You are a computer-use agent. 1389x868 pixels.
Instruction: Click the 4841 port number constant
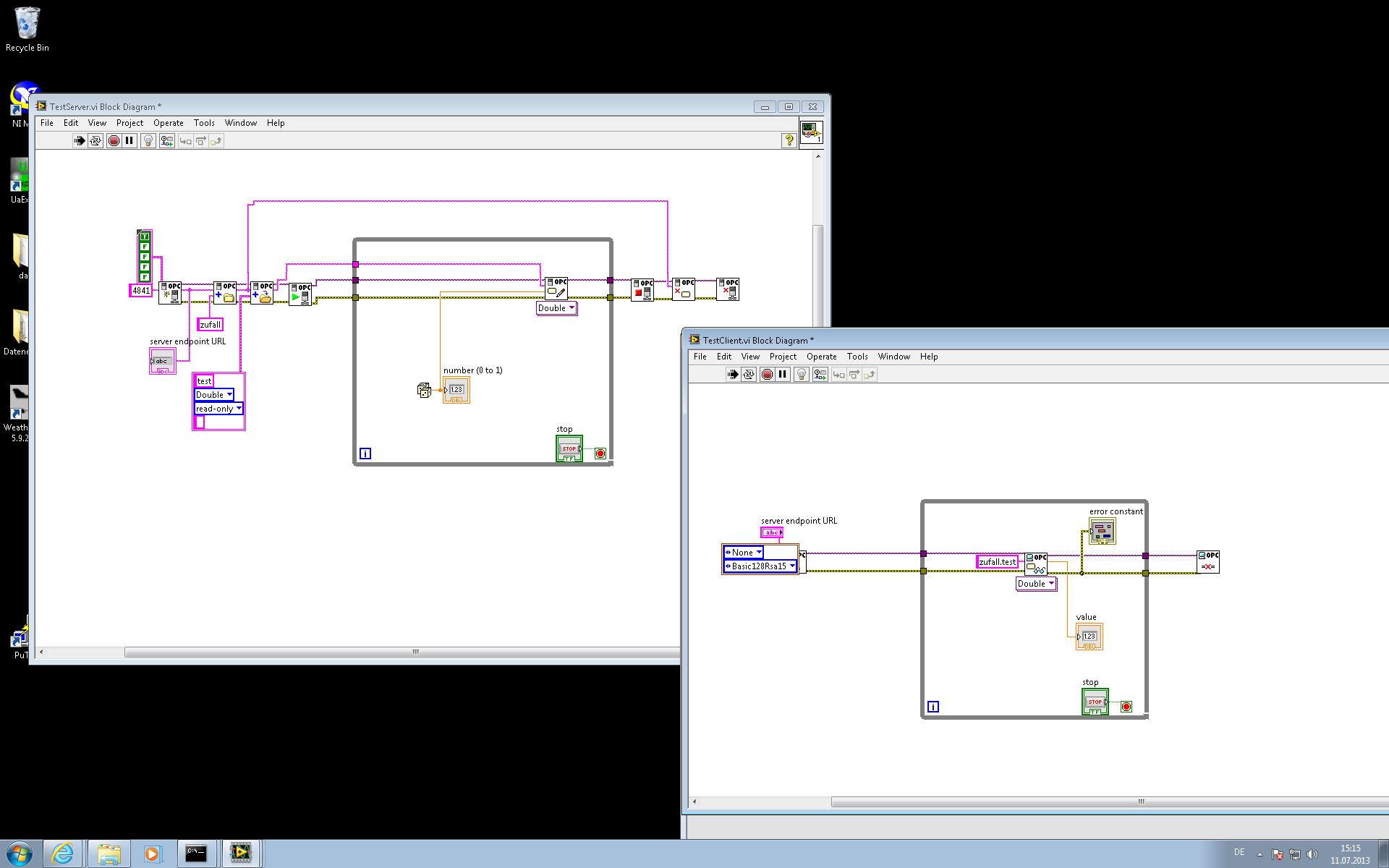coord(141,291)
